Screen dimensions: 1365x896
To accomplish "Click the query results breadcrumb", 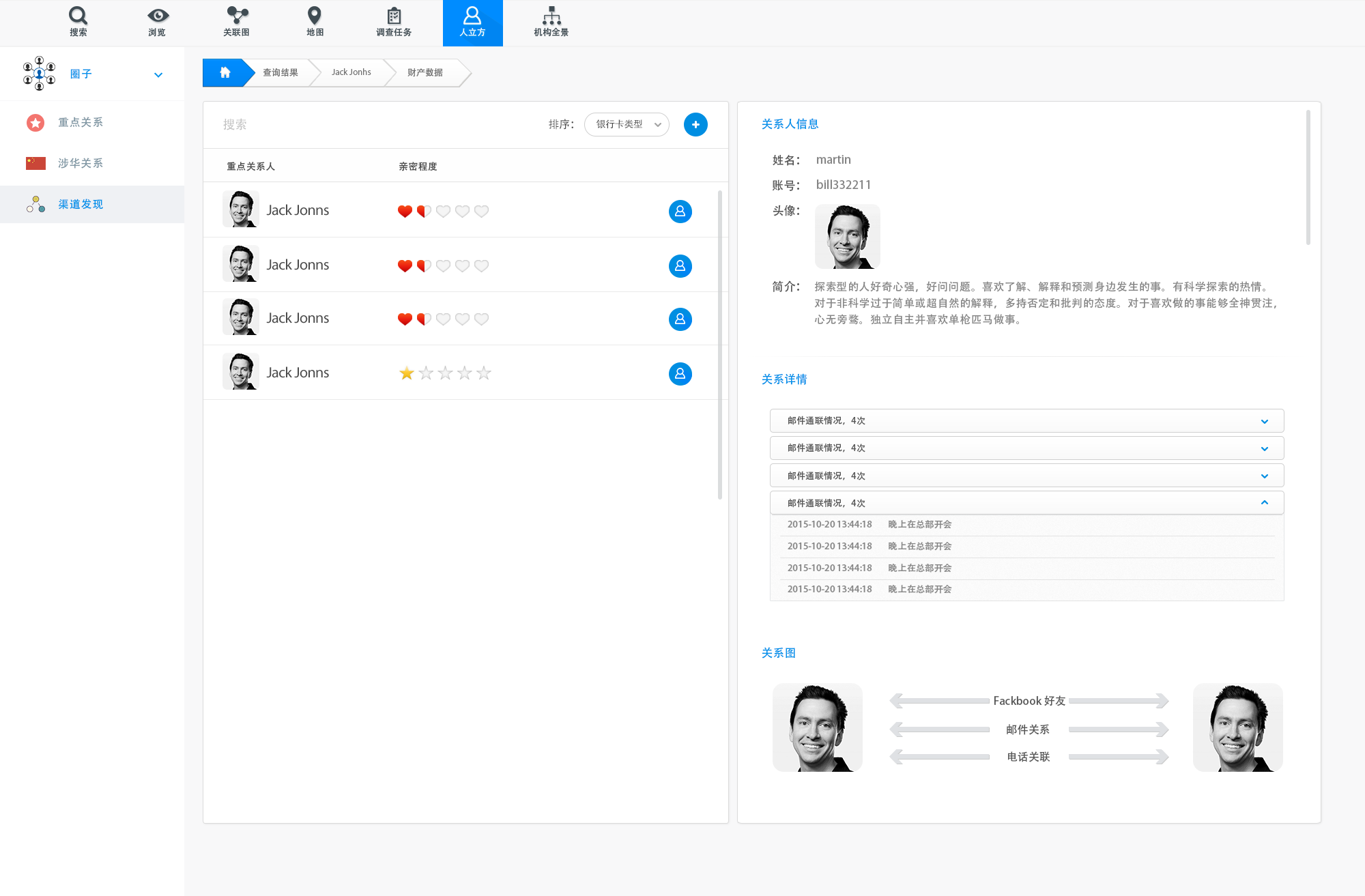I will [x=281, y=72].
